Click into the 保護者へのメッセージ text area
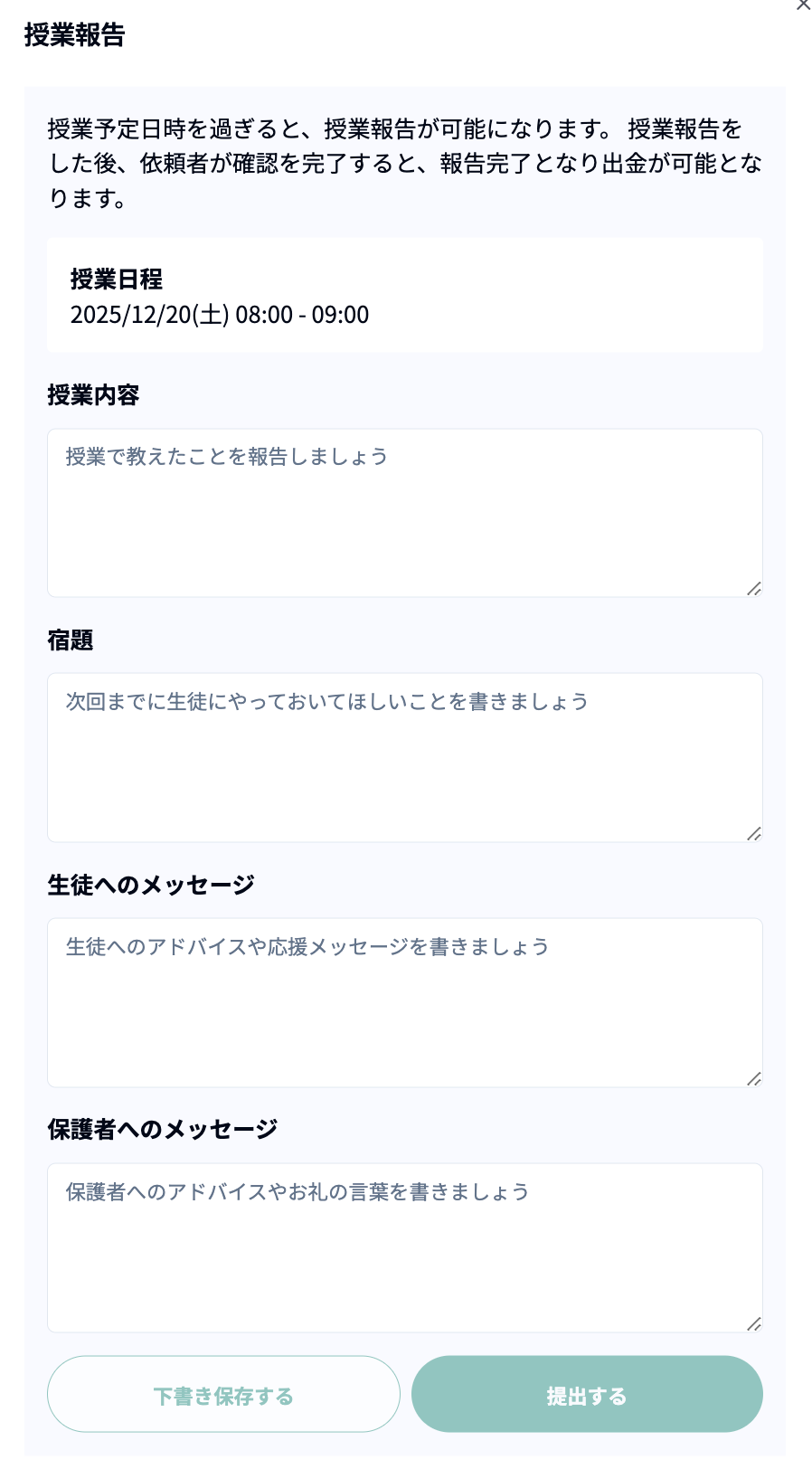Image resolution: width=812 pixels, height=1469 pixels. coord(404,1247)
